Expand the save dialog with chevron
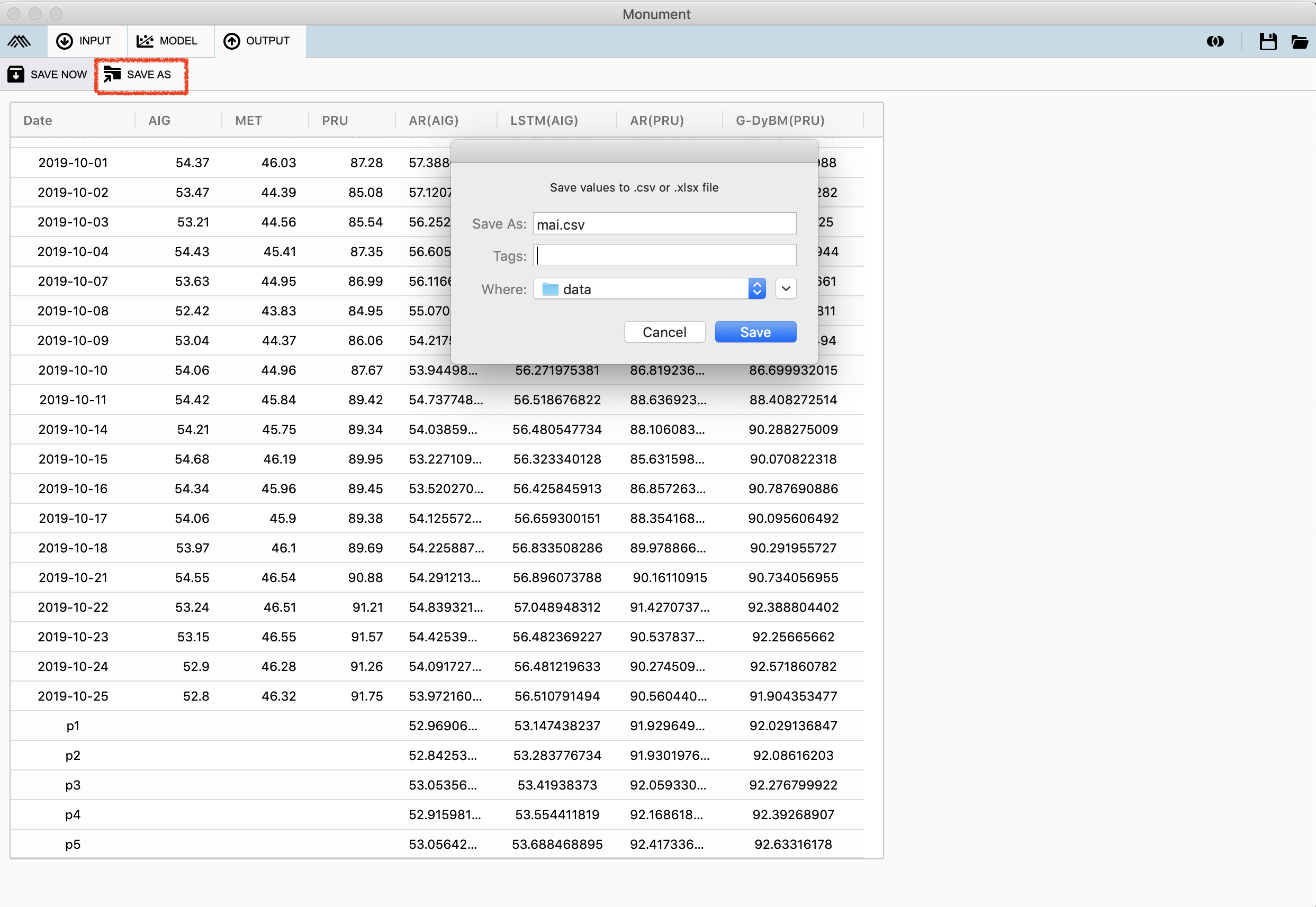Image resolution: width=1316 pixels, height=907 pixels. [786, 289]
